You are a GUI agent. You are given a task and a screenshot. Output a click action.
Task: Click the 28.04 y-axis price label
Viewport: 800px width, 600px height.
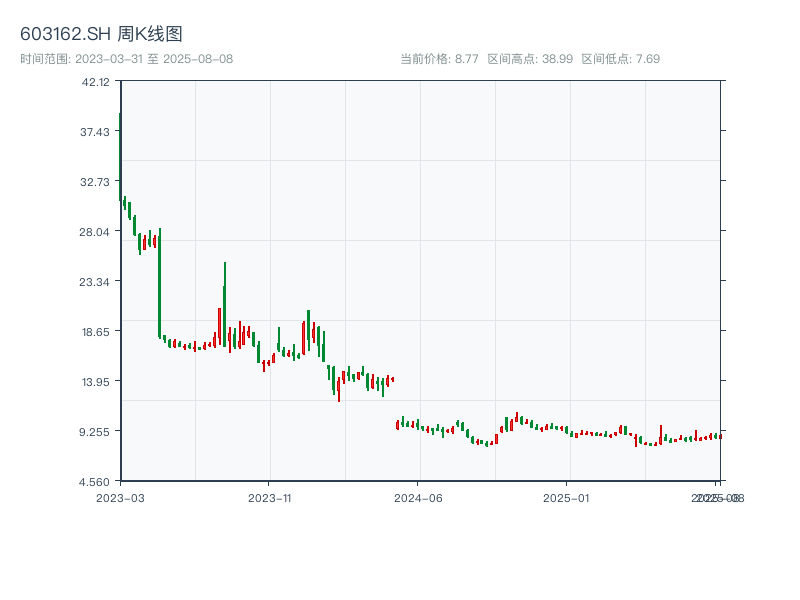[96, 232]
